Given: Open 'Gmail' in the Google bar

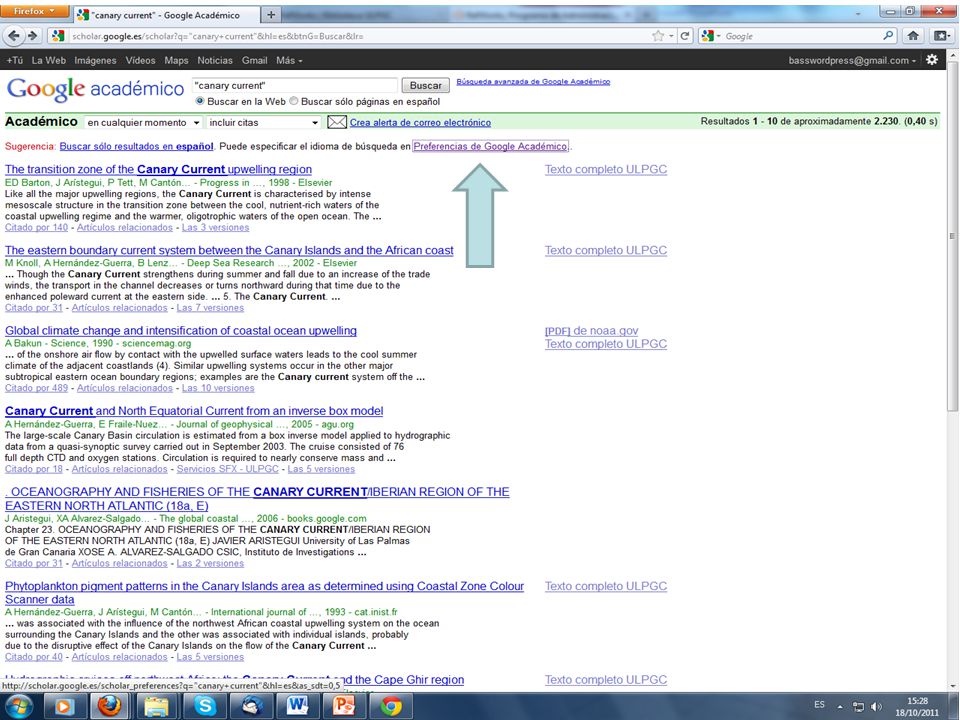Looking at the screenshot, I should pyautogui.click(x=254, y=60).
